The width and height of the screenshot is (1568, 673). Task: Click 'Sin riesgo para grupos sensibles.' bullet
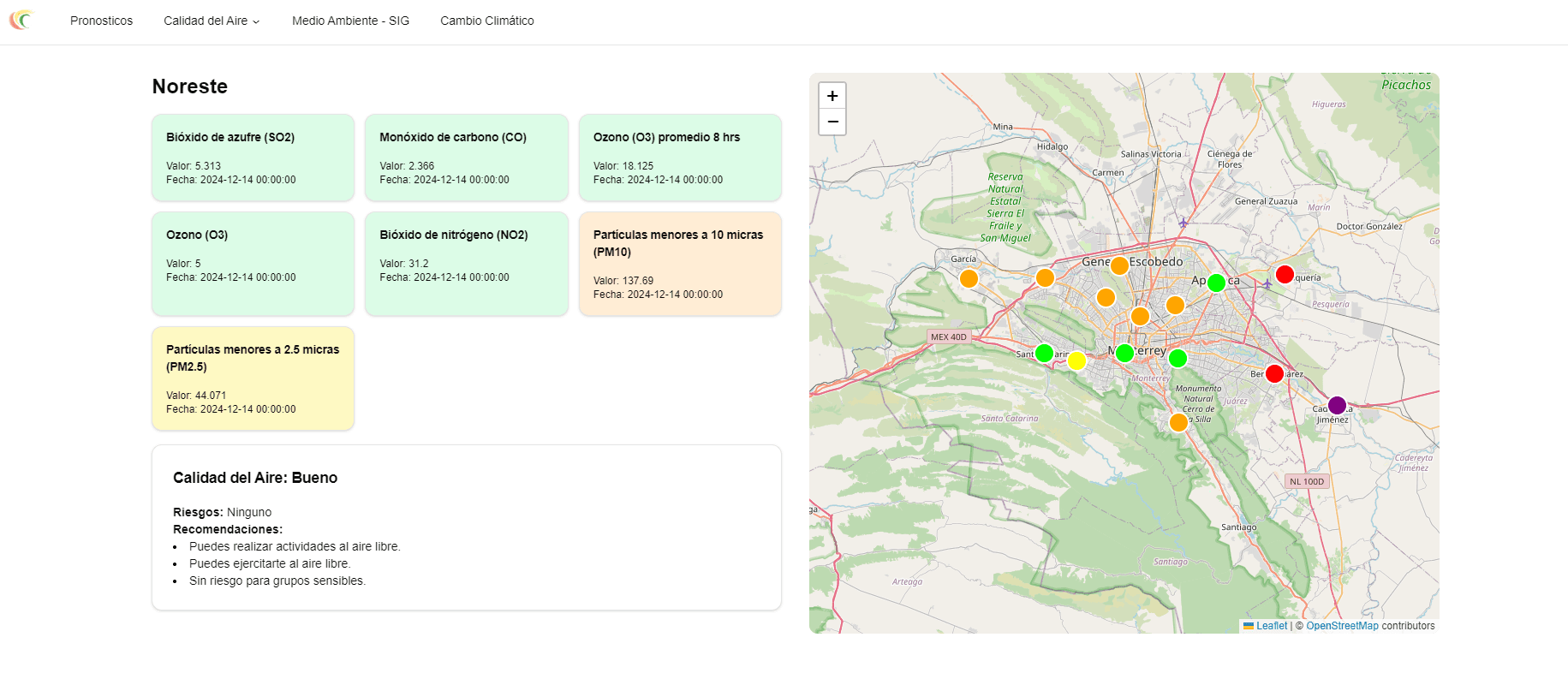coord(277,581)
